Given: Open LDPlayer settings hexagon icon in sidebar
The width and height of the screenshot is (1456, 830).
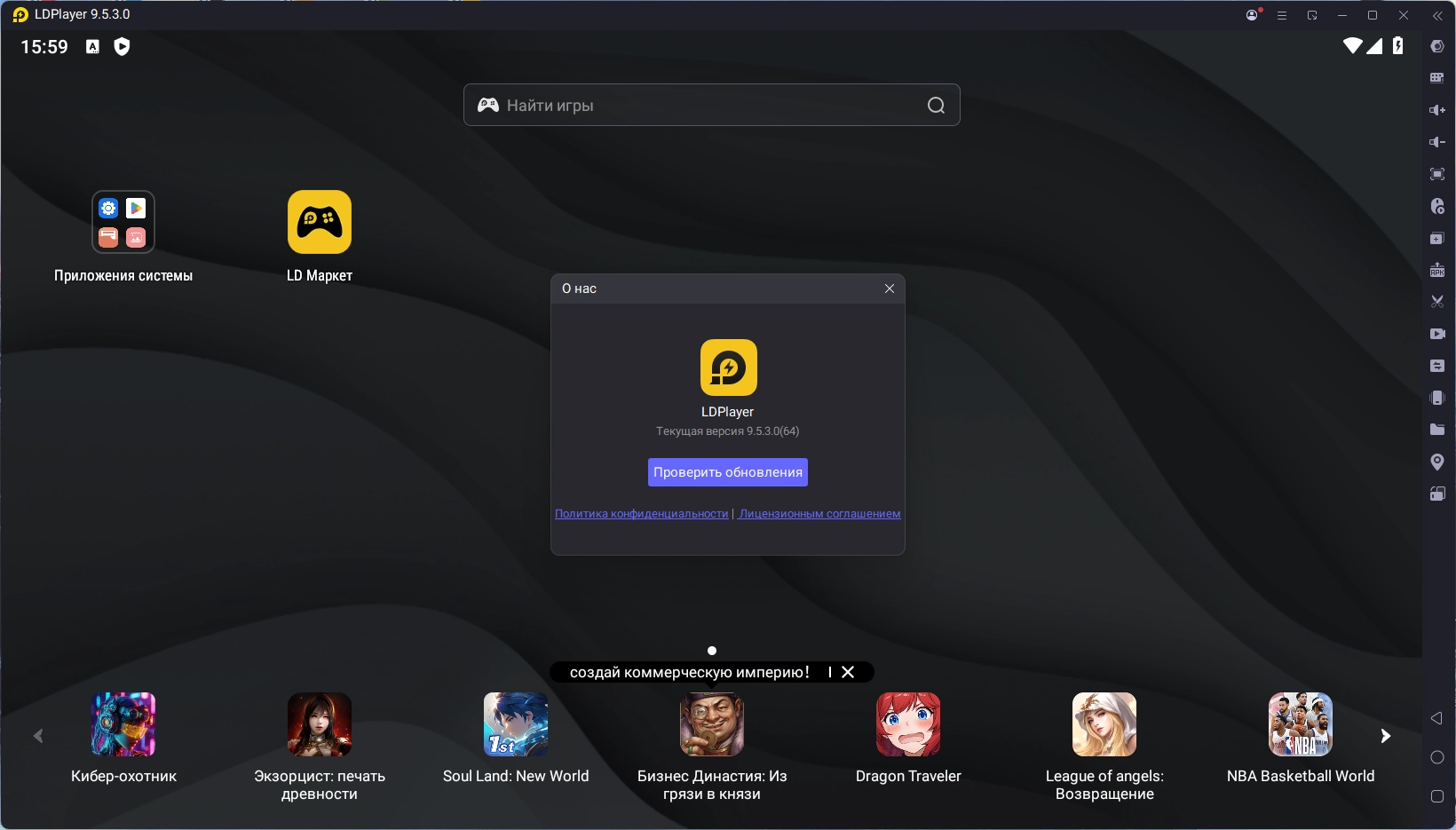Looking at the screenshot, I should point(1437,46).
